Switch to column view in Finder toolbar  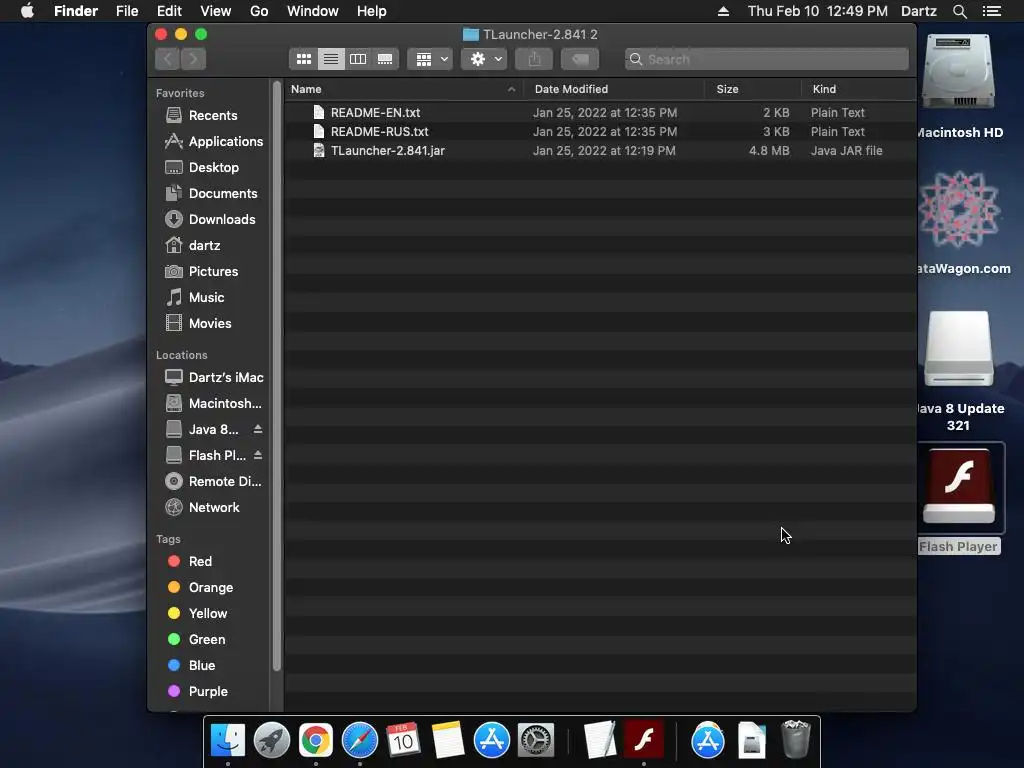[x=358, y=59]
